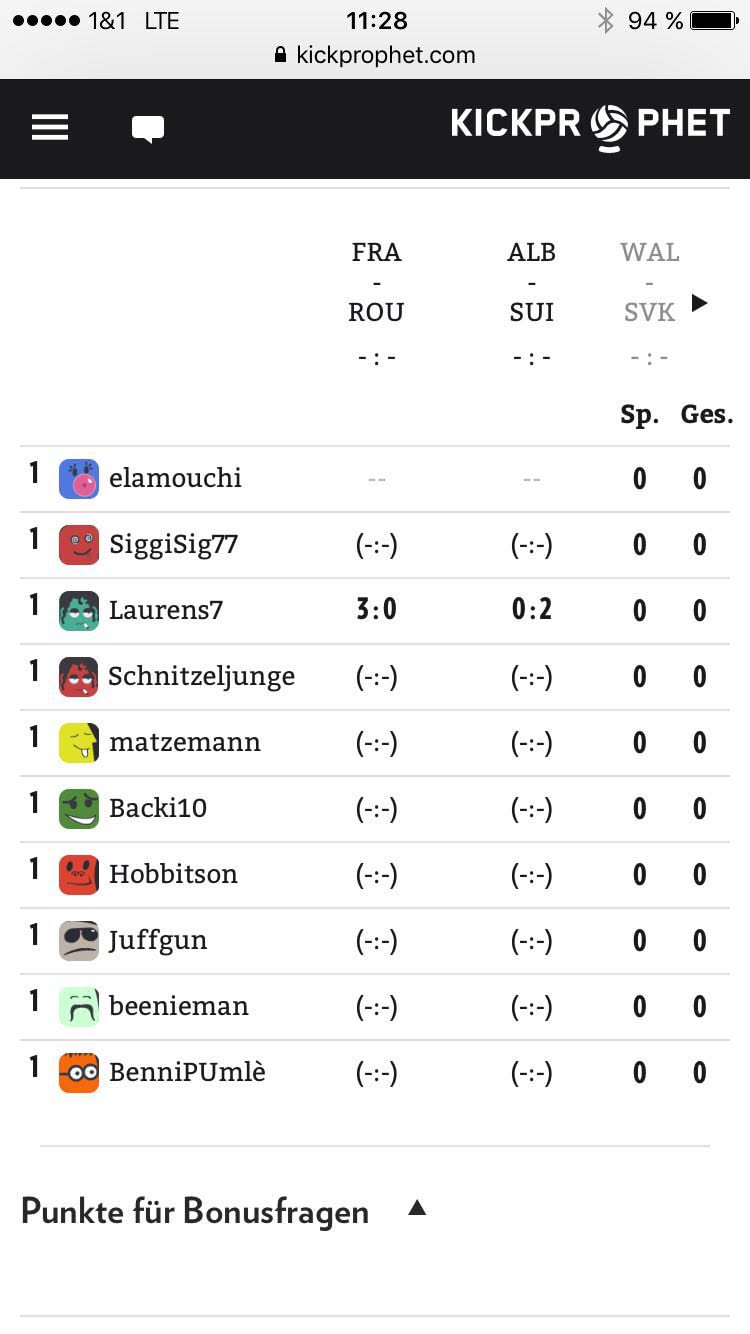Tap matzemann's yellow avatar
Viewport: 750px width, 1334px height.
click(x=79, y=743)
